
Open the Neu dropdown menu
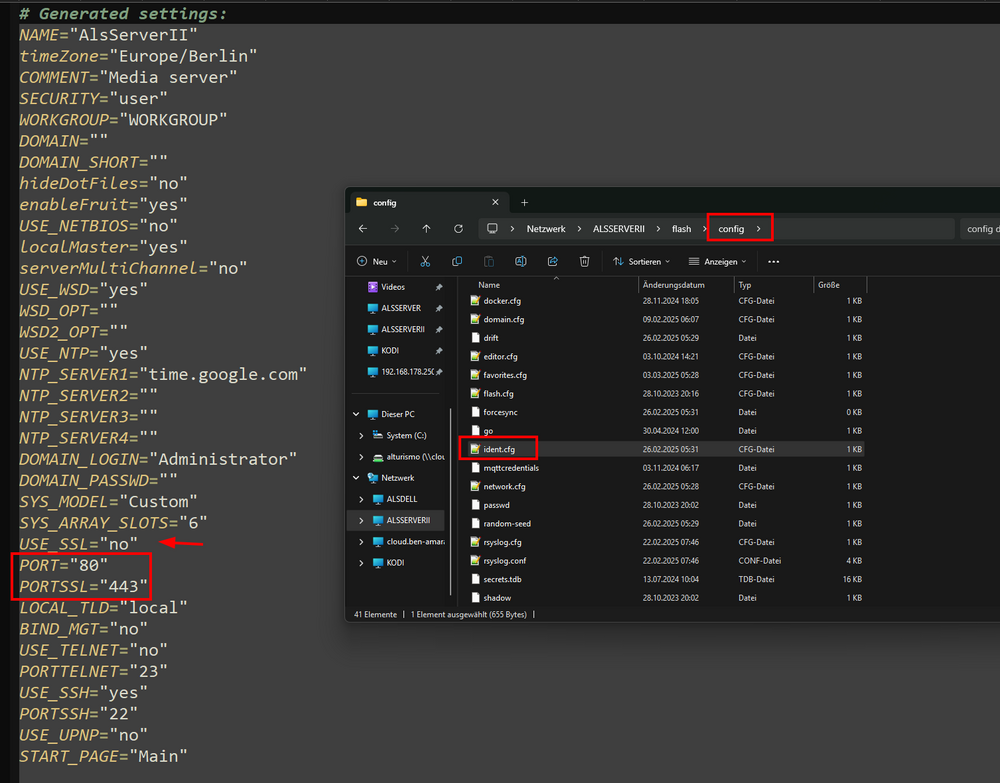[377, 261]
